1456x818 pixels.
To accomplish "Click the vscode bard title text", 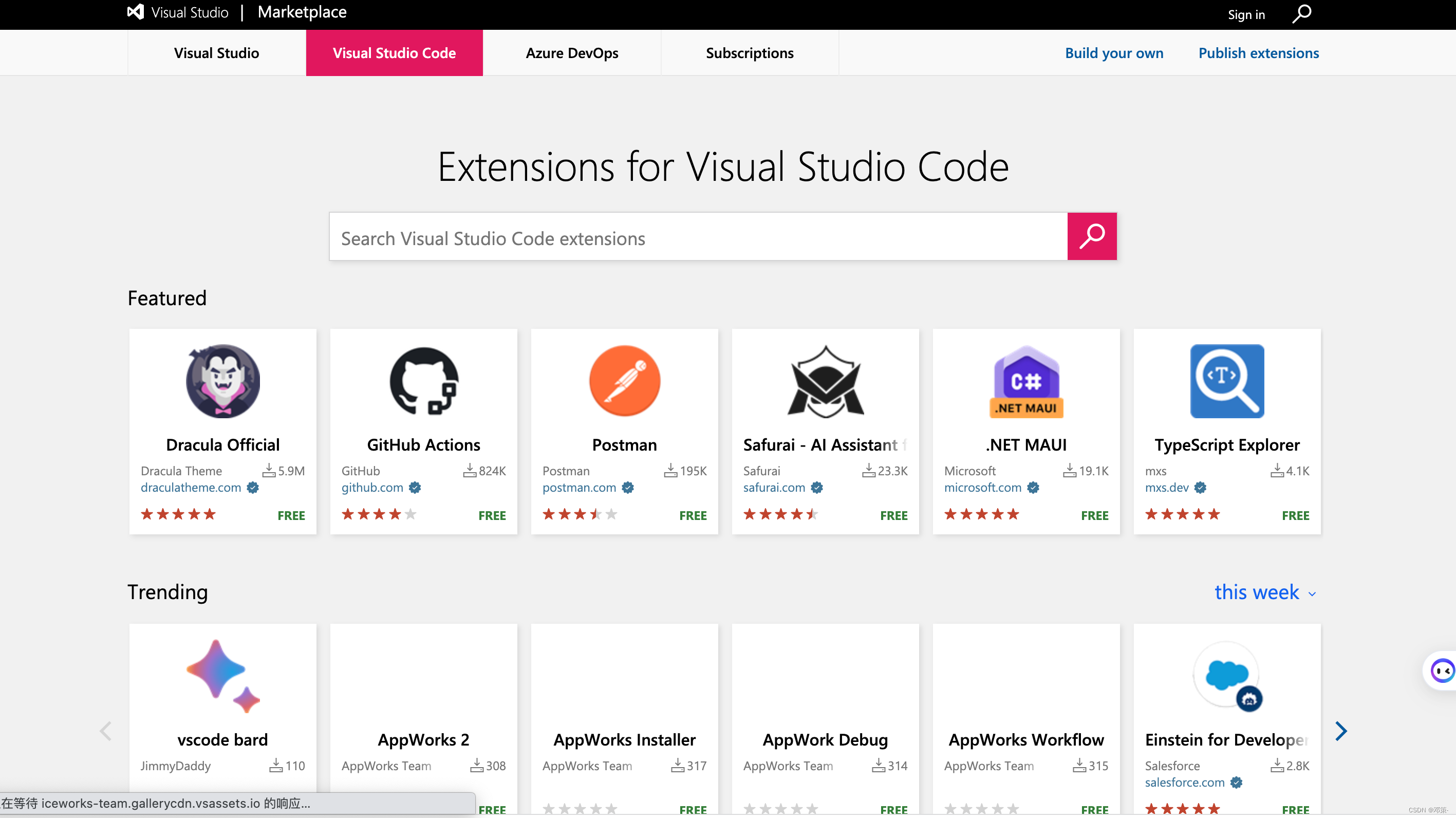I will click(222, 739).
